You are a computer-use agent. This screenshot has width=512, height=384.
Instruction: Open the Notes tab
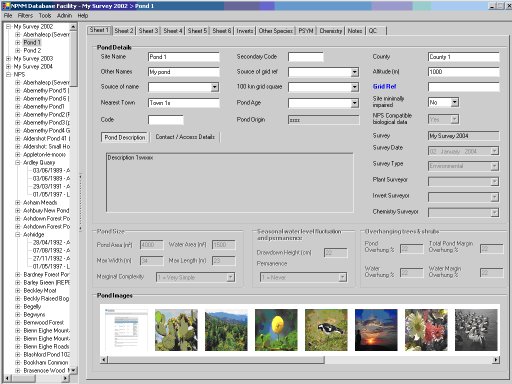click(x=355, y=31)
